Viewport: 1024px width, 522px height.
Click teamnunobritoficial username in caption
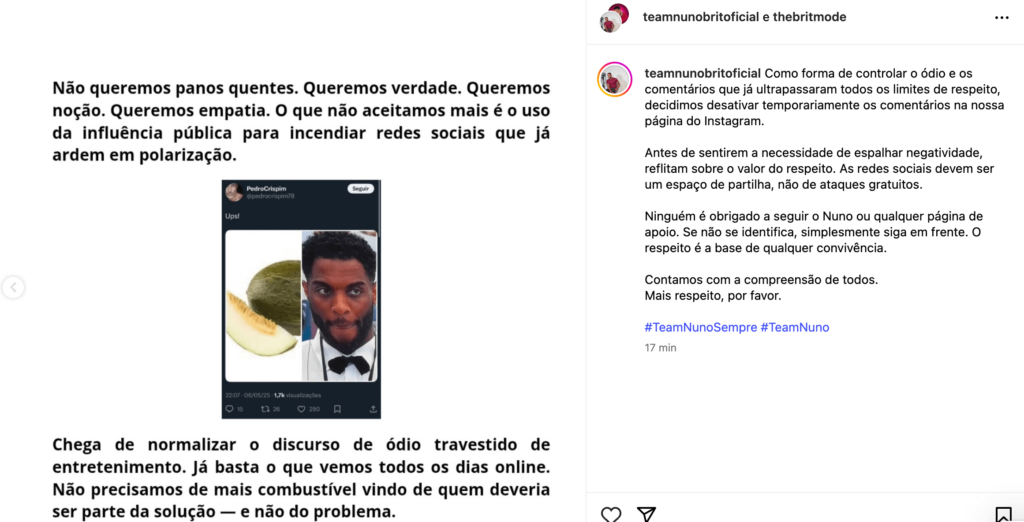click(703, 73)
